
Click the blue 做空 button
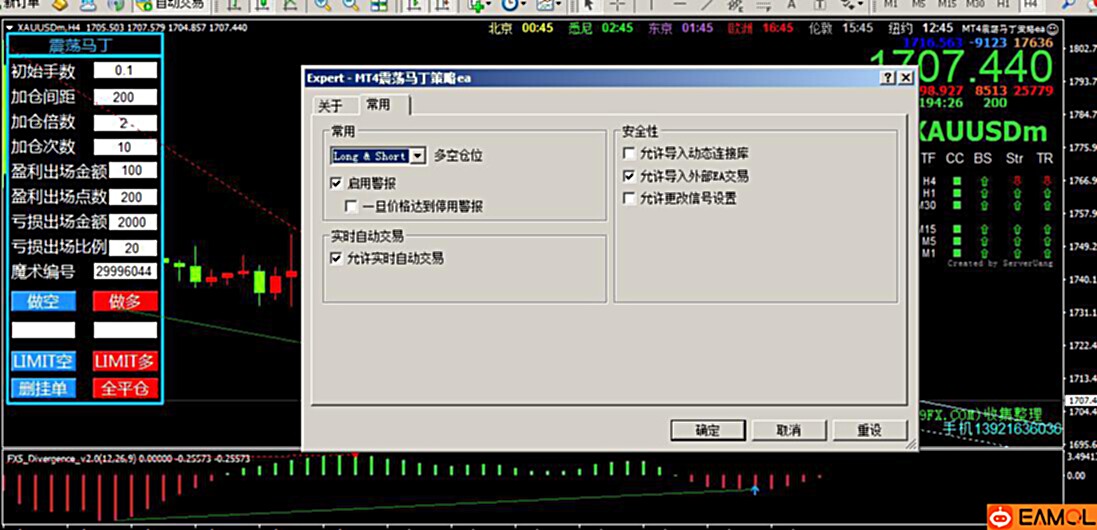[43, 301]
